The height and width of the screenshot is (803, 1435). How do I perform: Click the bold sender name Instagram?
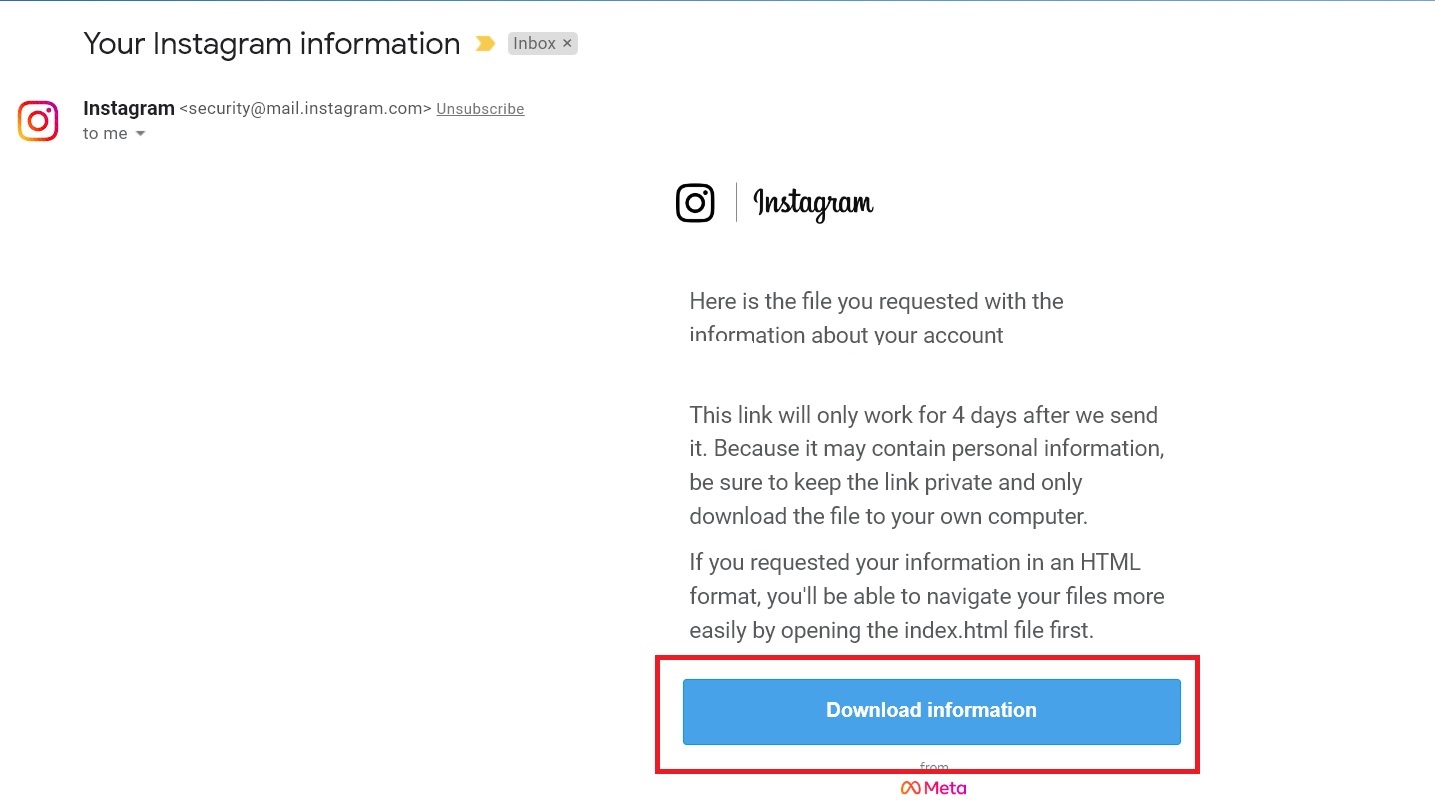(x=129, y=108)
